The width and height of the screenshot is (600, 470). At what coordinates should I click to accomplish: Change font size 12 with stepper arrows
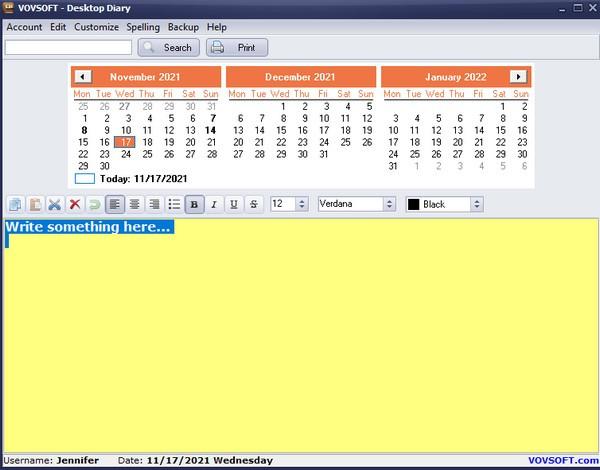(302, 204)
